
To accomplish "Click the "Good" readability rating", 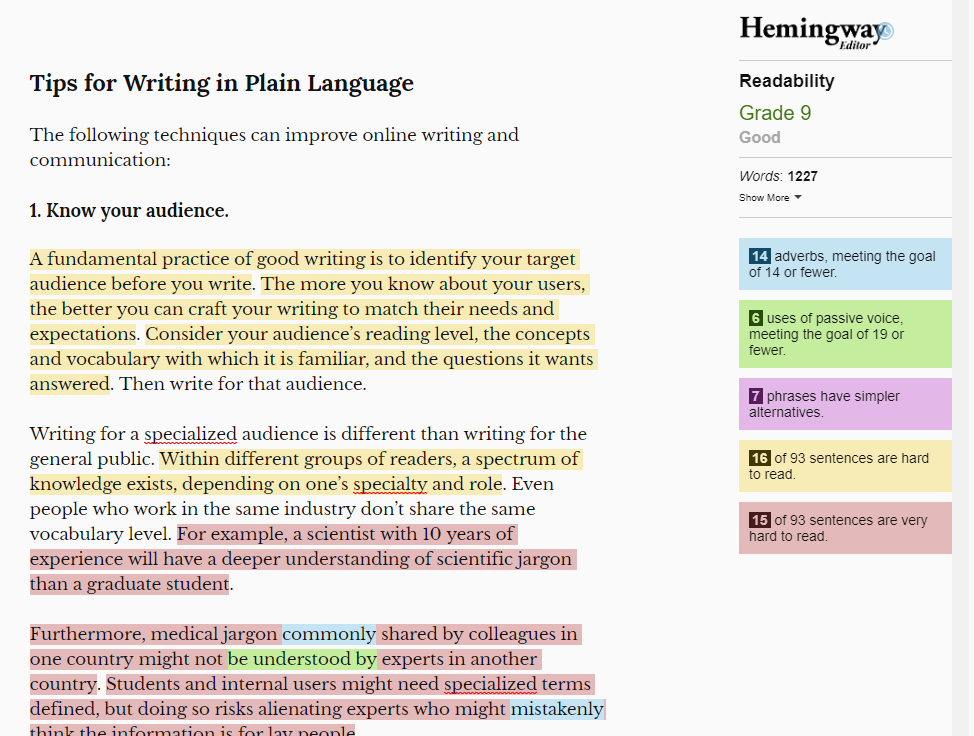I will (760, 137).
